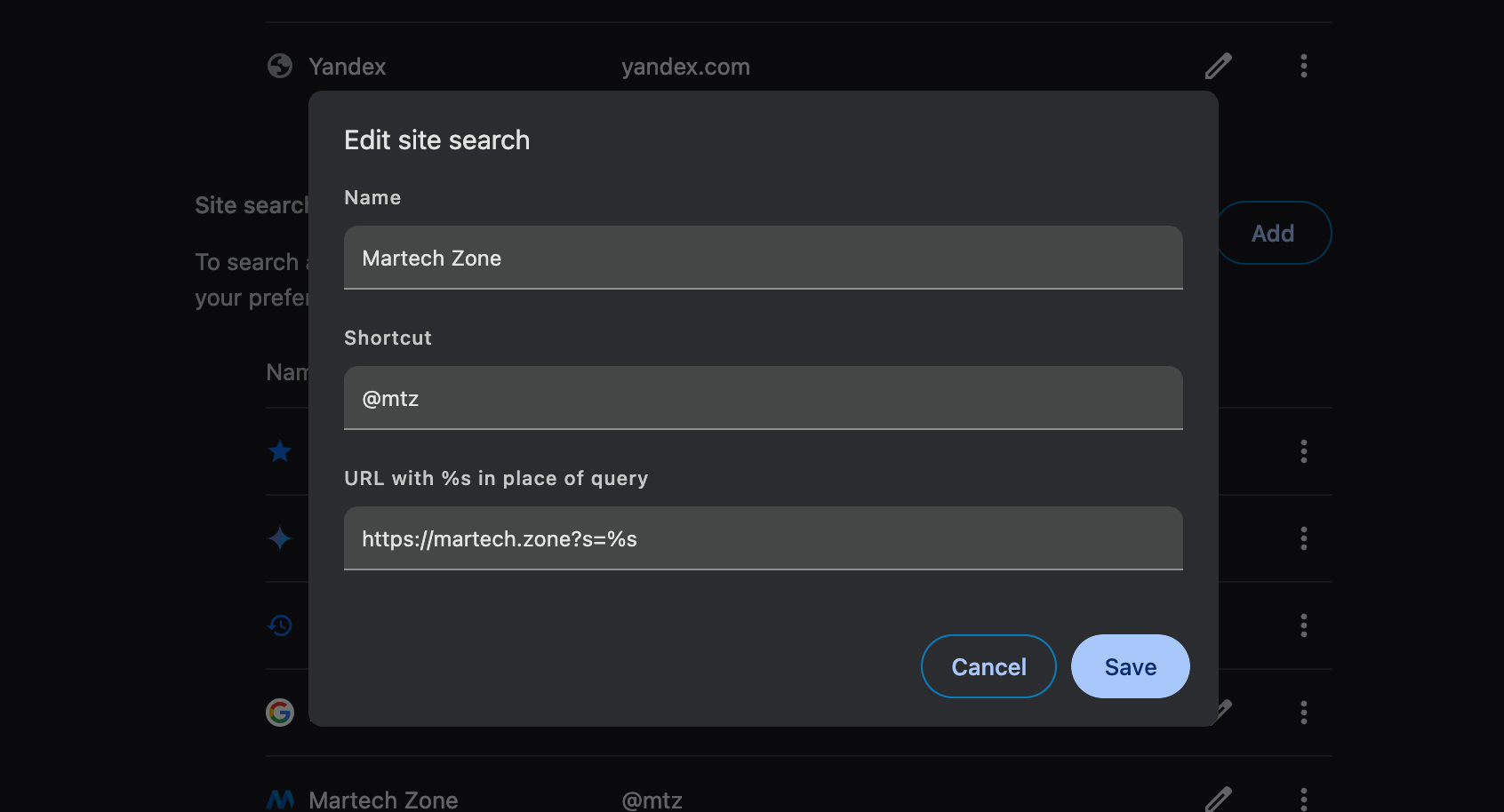Open three-dot menu on the History row
1504x812 pixels.
1303,625
